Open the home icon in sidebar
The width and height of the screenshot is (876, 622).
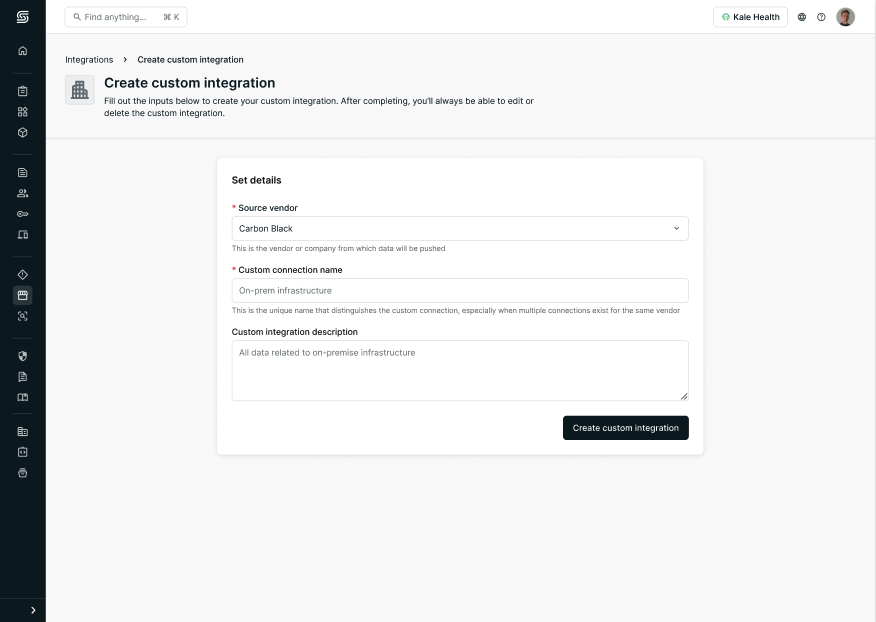22,51
